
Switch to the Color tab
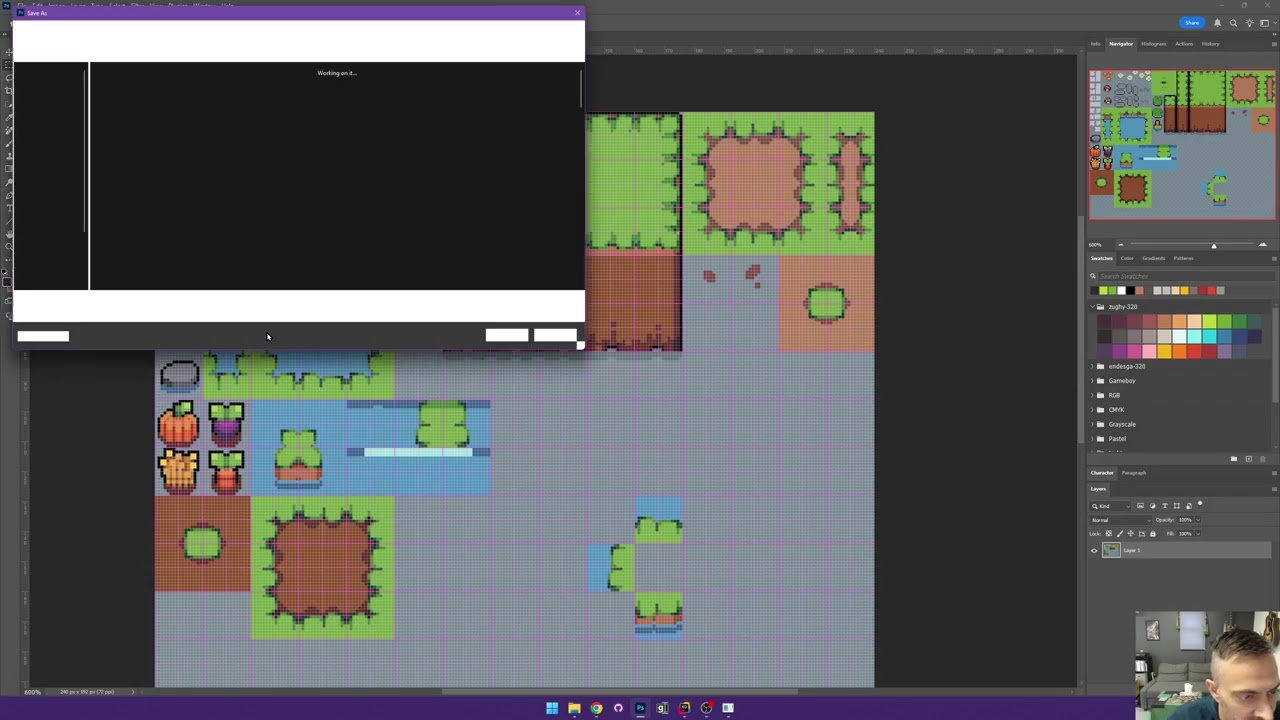pos(1127,258)
